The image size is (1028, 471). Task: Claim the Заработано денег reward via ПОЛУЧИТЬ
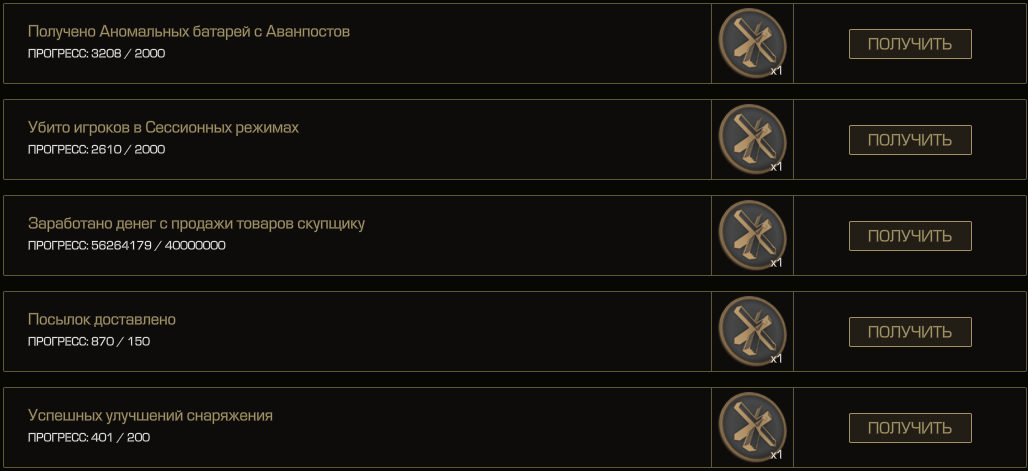(910, 236)
